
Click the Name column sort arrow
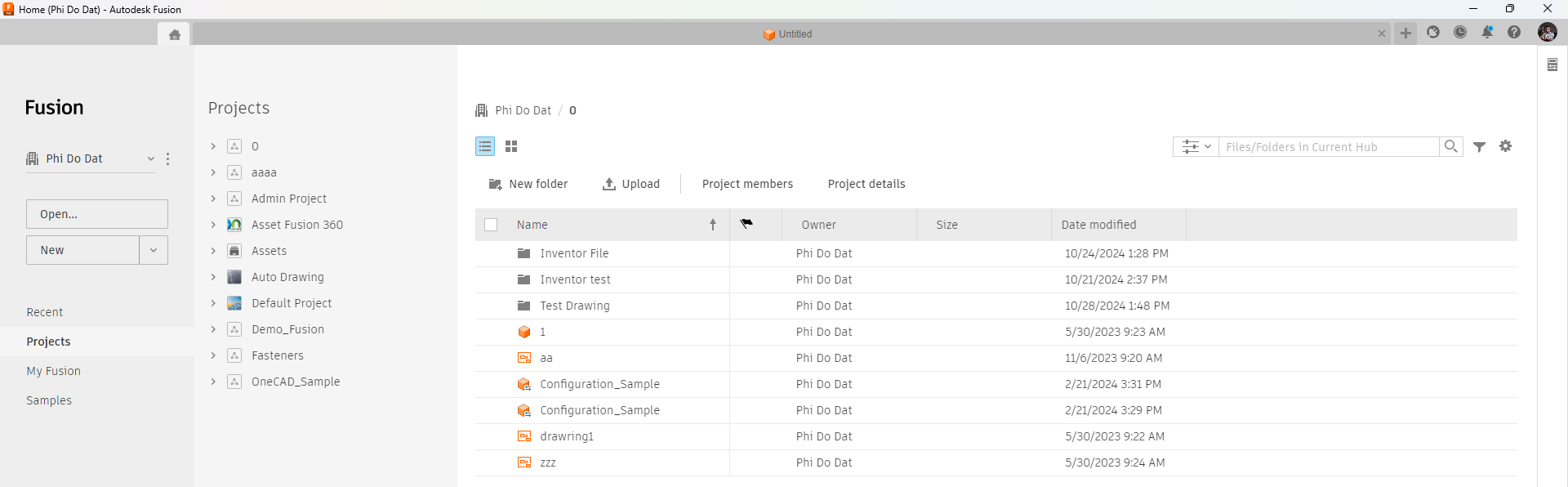713,225
